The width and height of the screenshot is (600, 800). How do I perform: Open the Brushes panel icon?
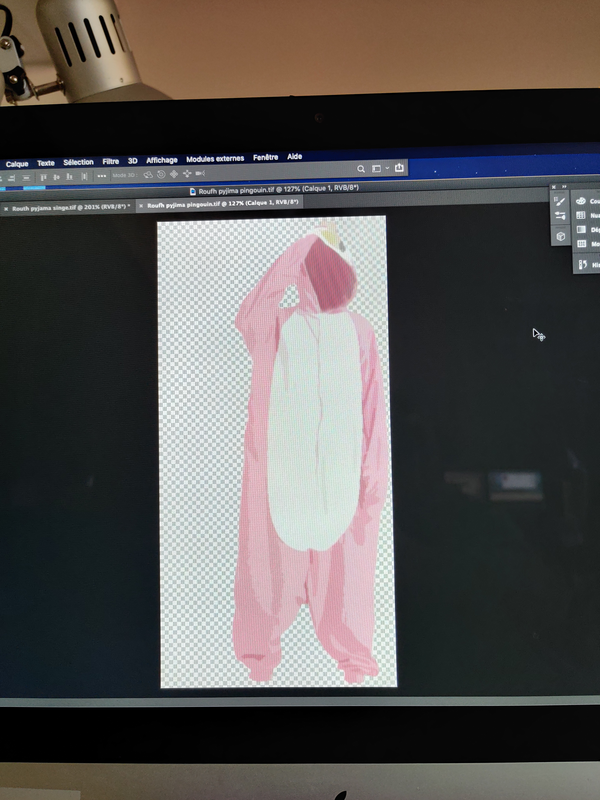[x=560, y=202]
